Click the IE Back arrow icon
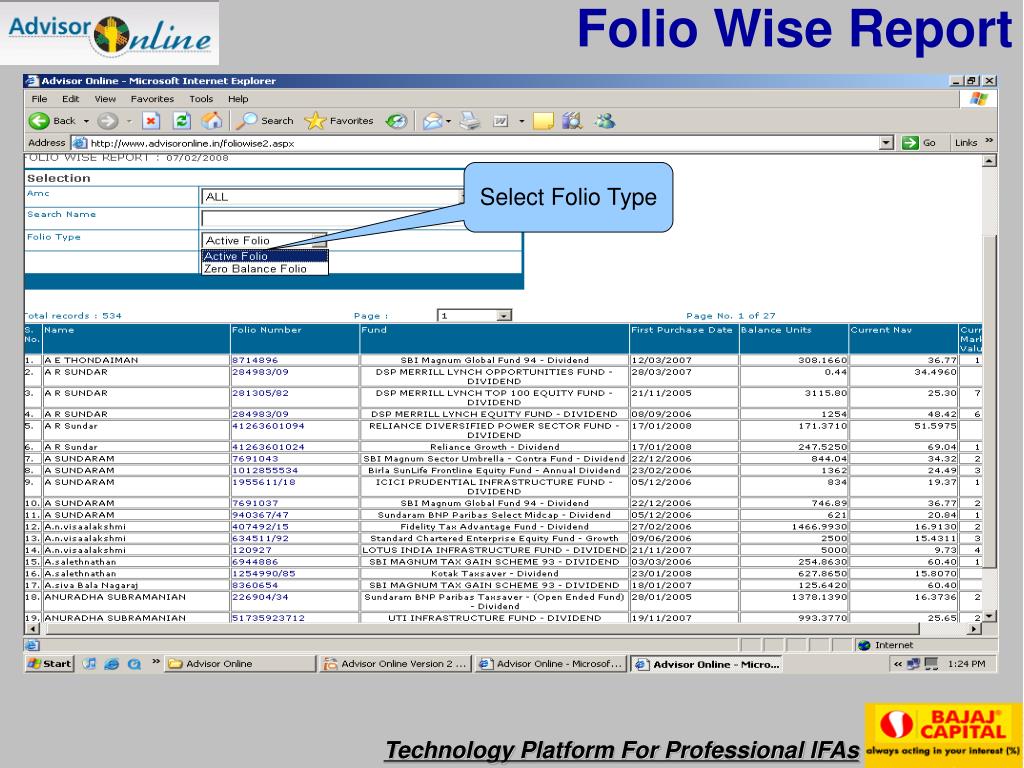 tap(39, 121)
